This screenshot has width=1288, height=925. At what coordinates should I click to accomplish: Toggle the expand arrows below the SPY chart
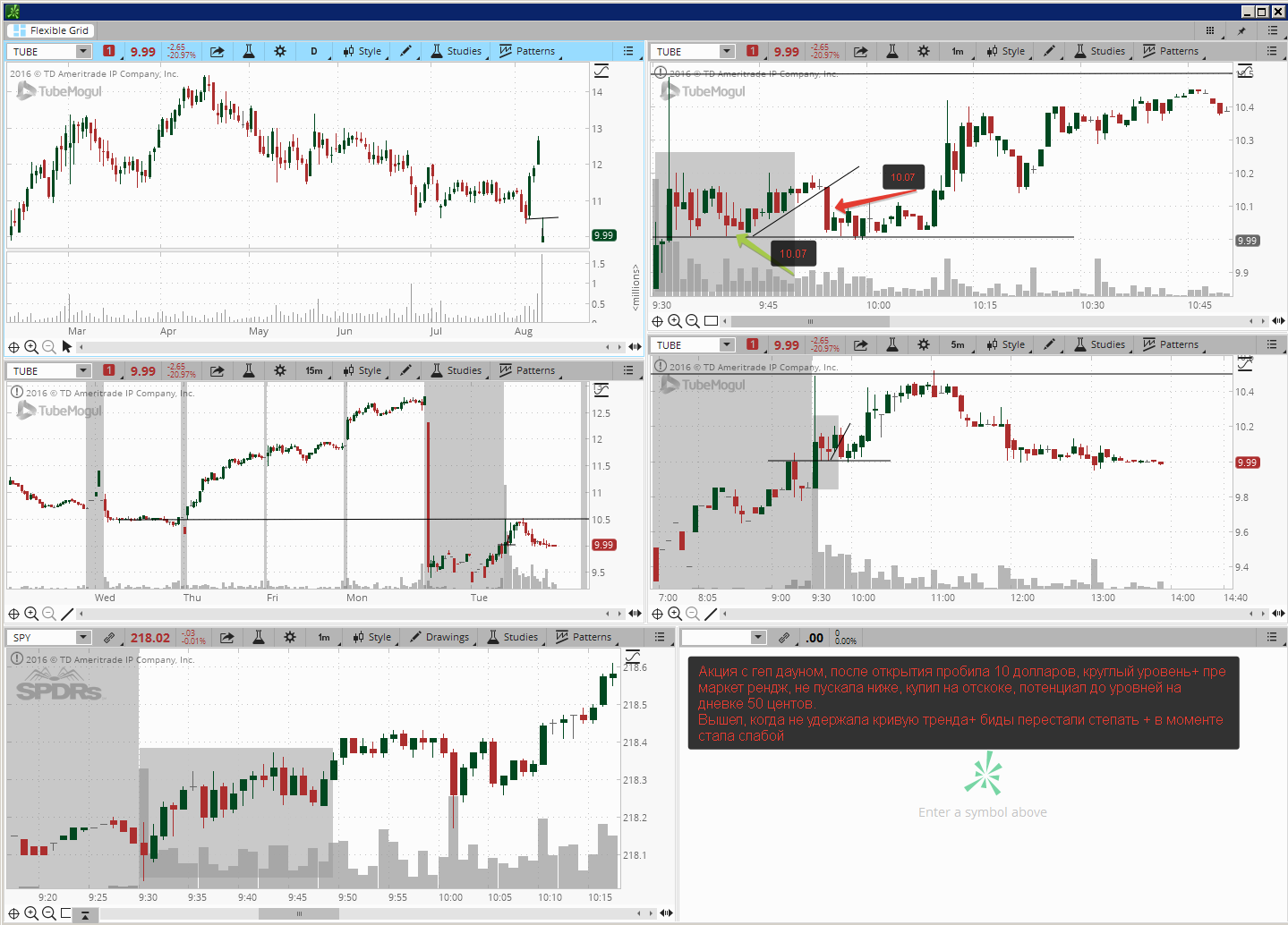666,913
